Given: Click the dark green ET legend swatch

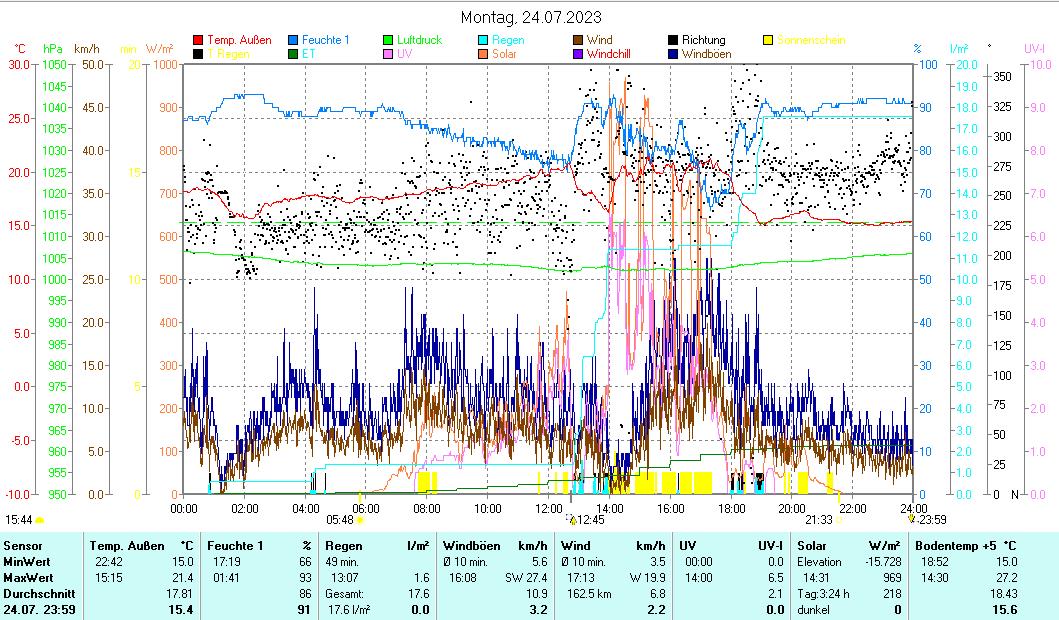Looking at the screenshot, I should click(x=294, y=54).
